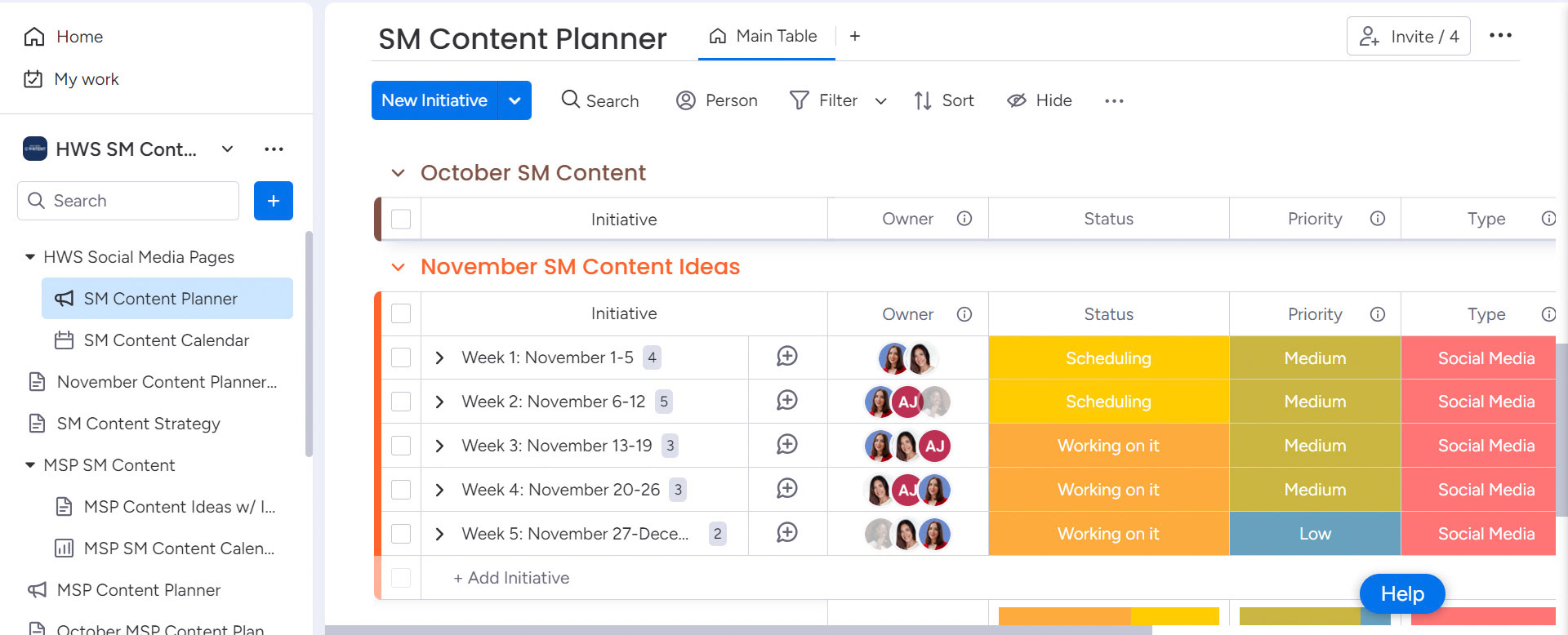Image resolution: width=1568 pixels, height=635 pixels.
Task: Add a new board view with plus
Action: [855, 36]
